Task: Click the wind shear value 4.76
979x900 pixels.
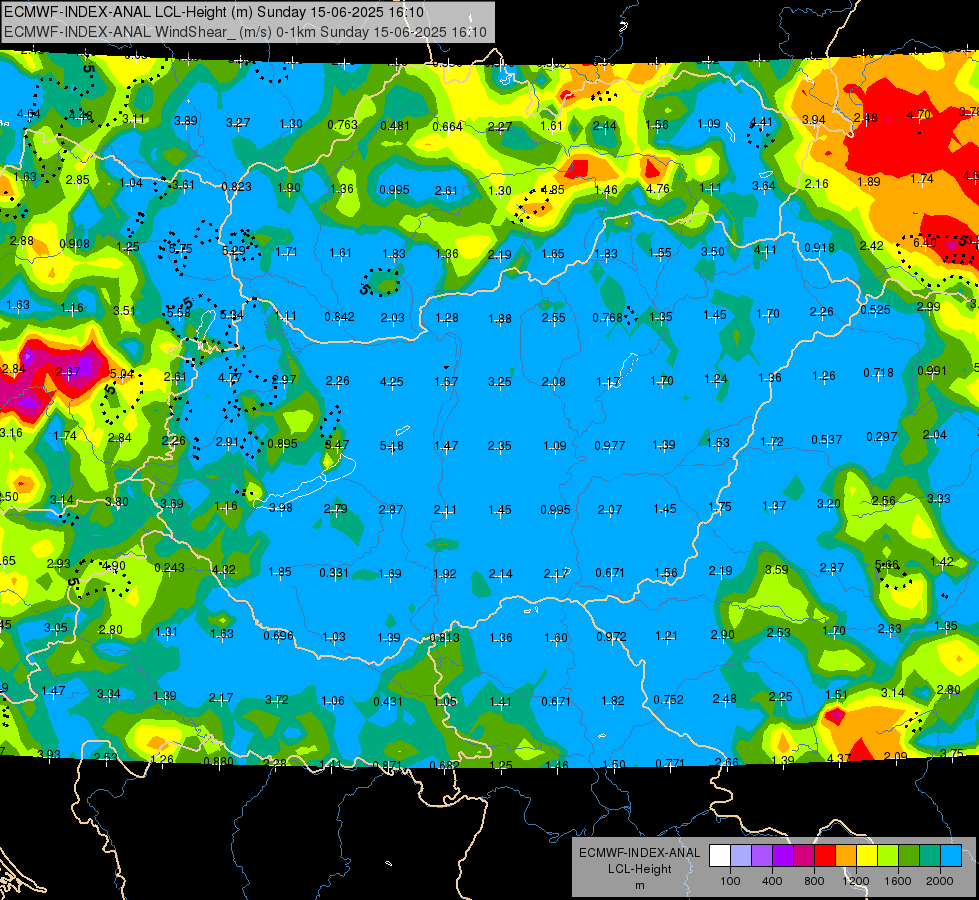Action: click(657, 189)
